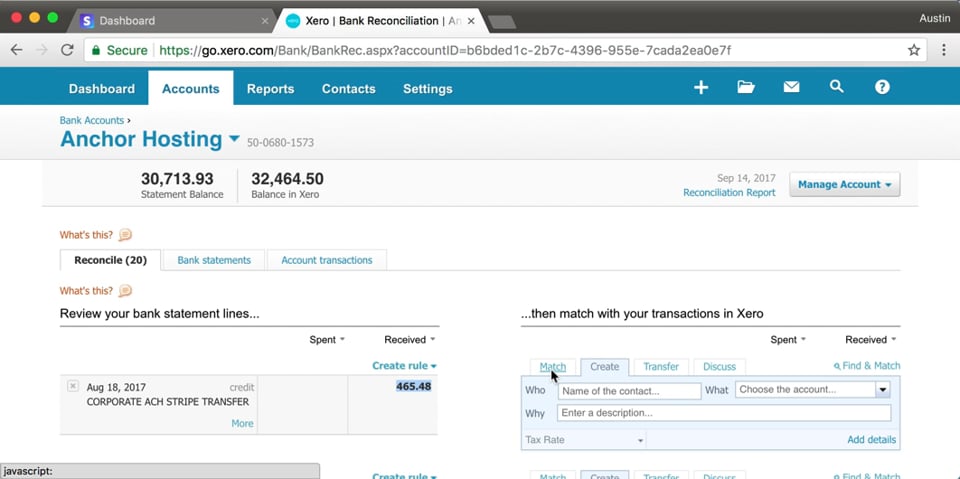960x479 pixels.
Task: Open the Reports menu
Action: click(x=271, y=89)
